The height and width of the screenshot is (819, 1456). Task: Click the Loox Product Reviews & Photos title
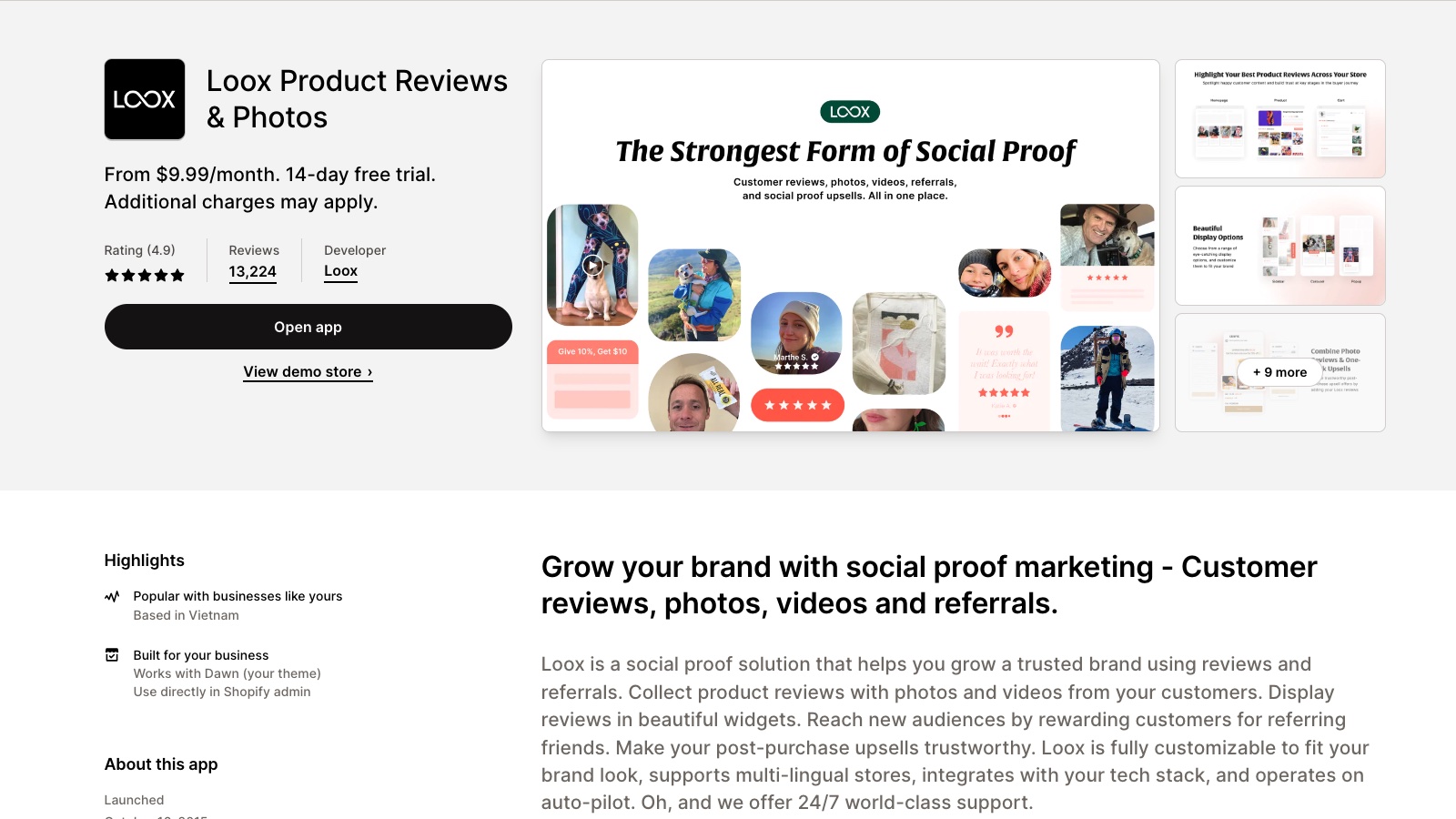coord(357,99)
